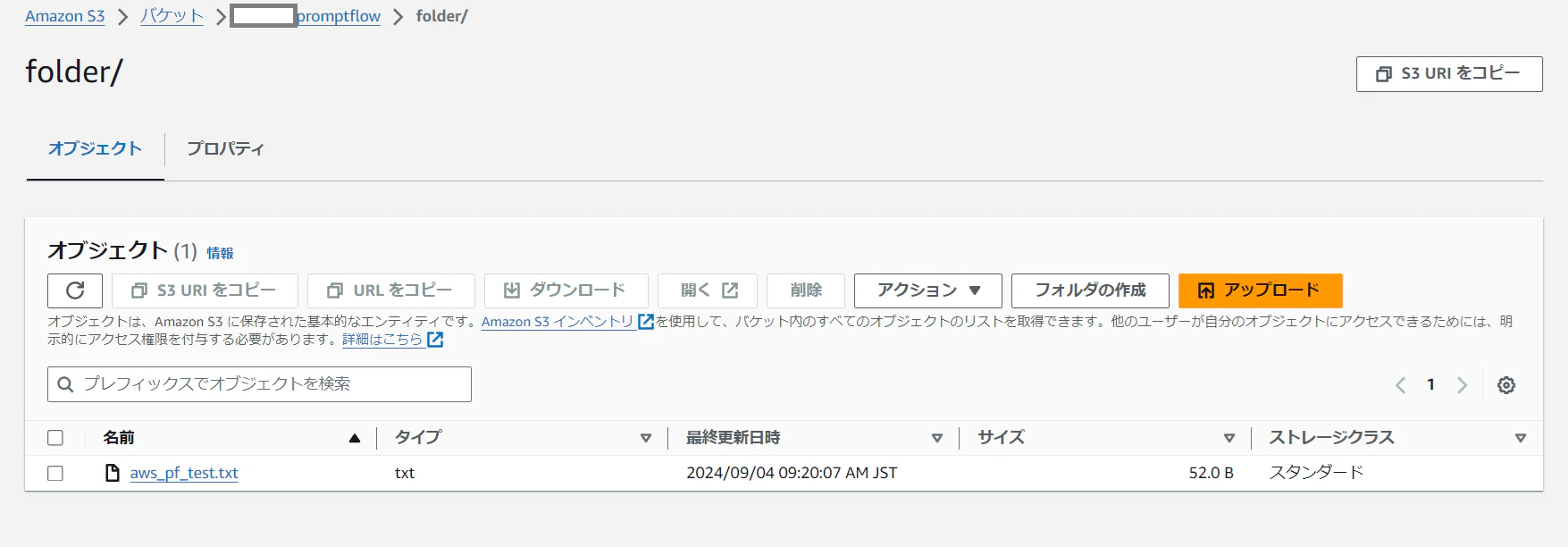Image resolution: width=1568 pixels, height=547 pixels.
Task: Sort by ストレージクラス column arrow
Action: 1521,438
